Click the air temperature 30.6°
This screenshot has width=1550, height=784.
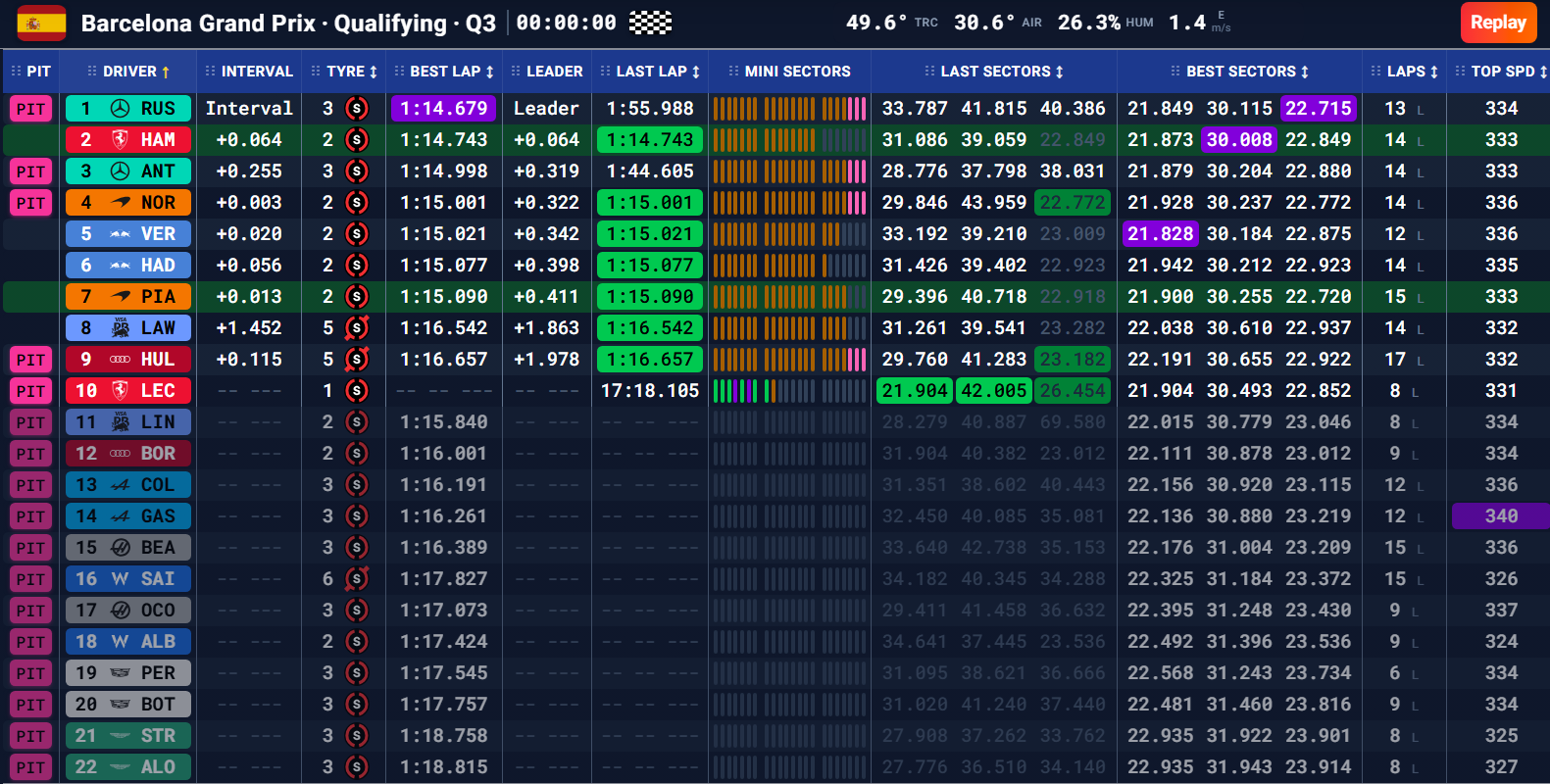[x=984, y=23]
